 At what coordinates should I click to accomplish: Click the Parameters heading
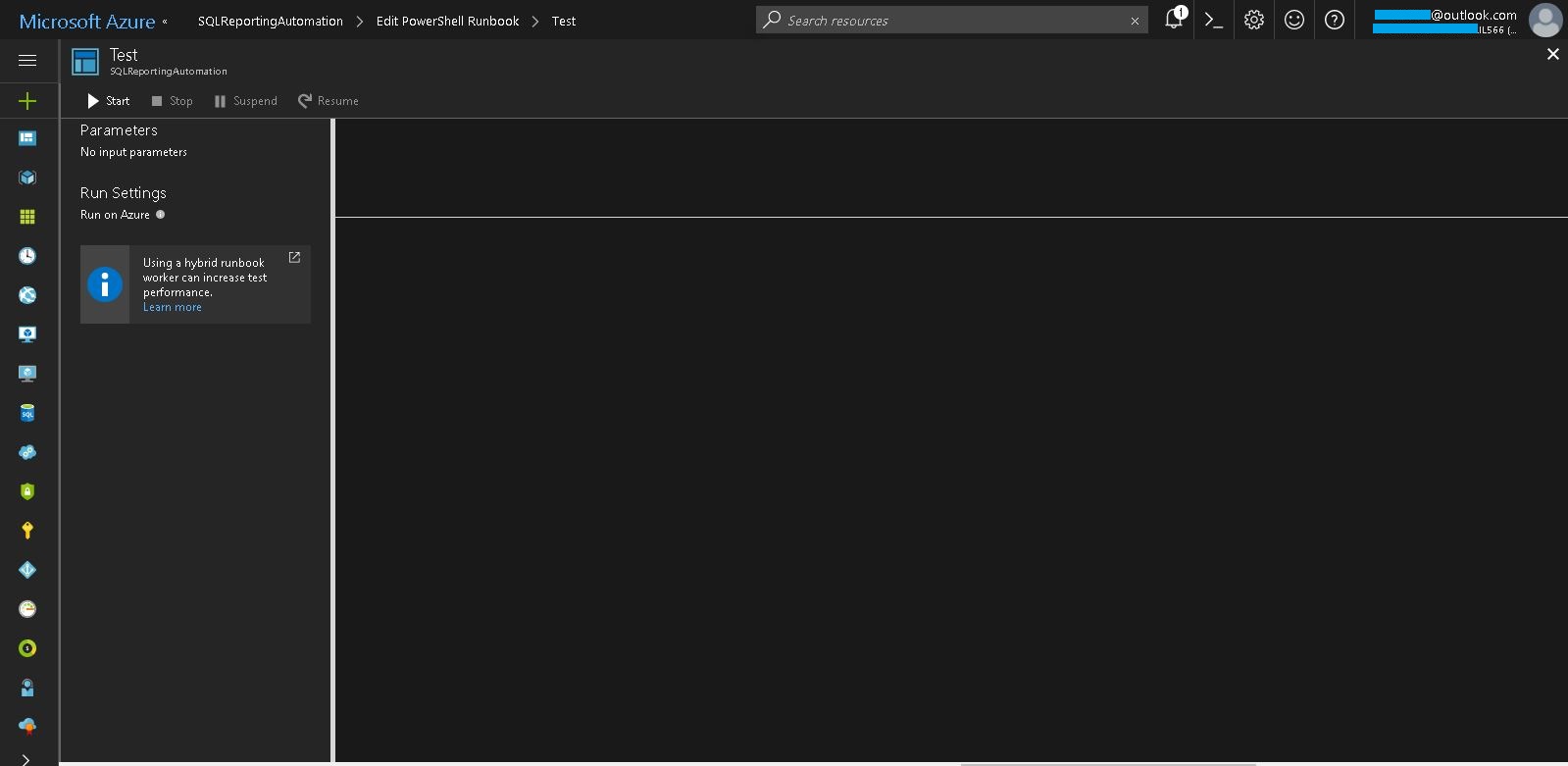(x=119, y=130)
